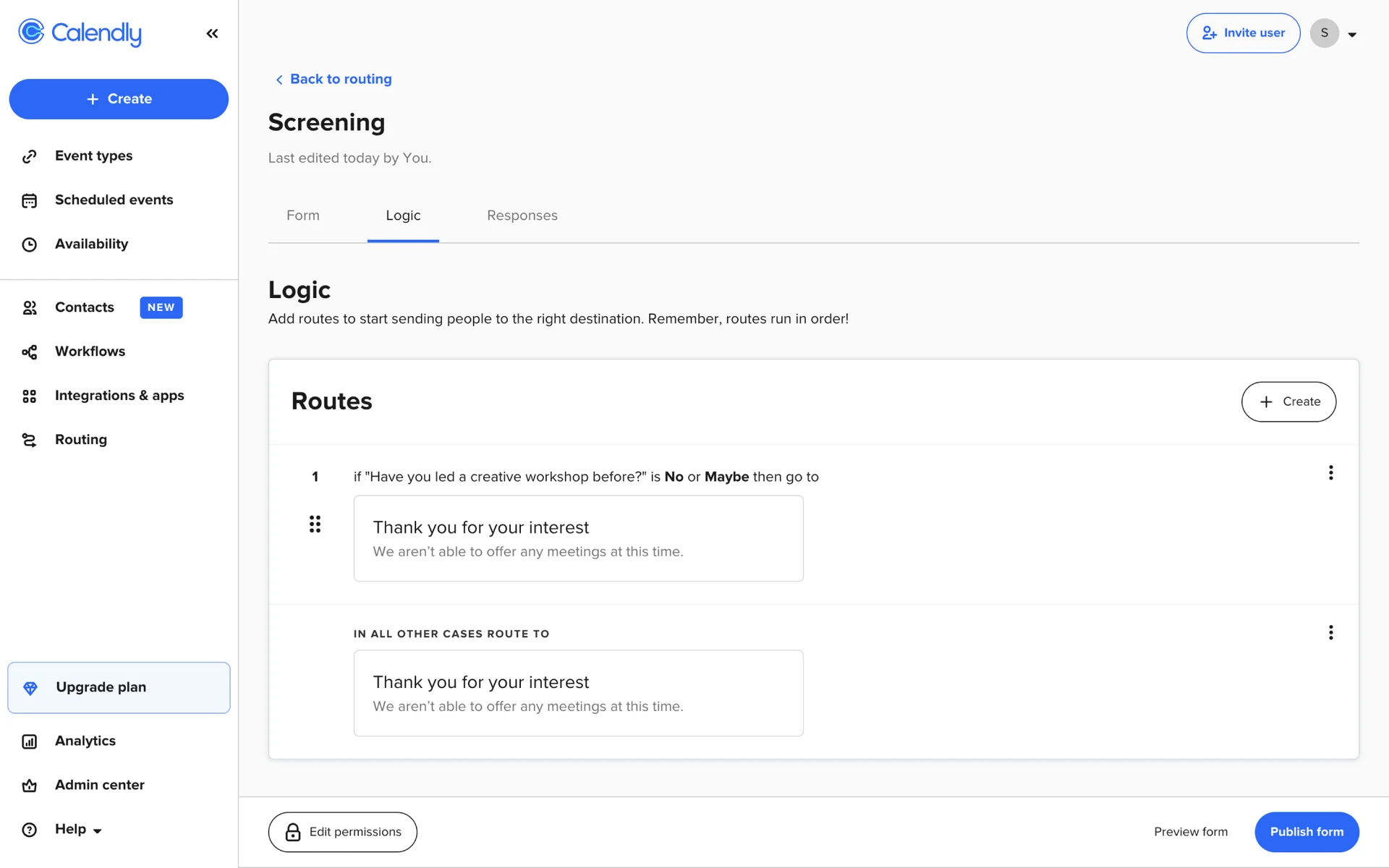Click the Publish form button

point(1306,832)
